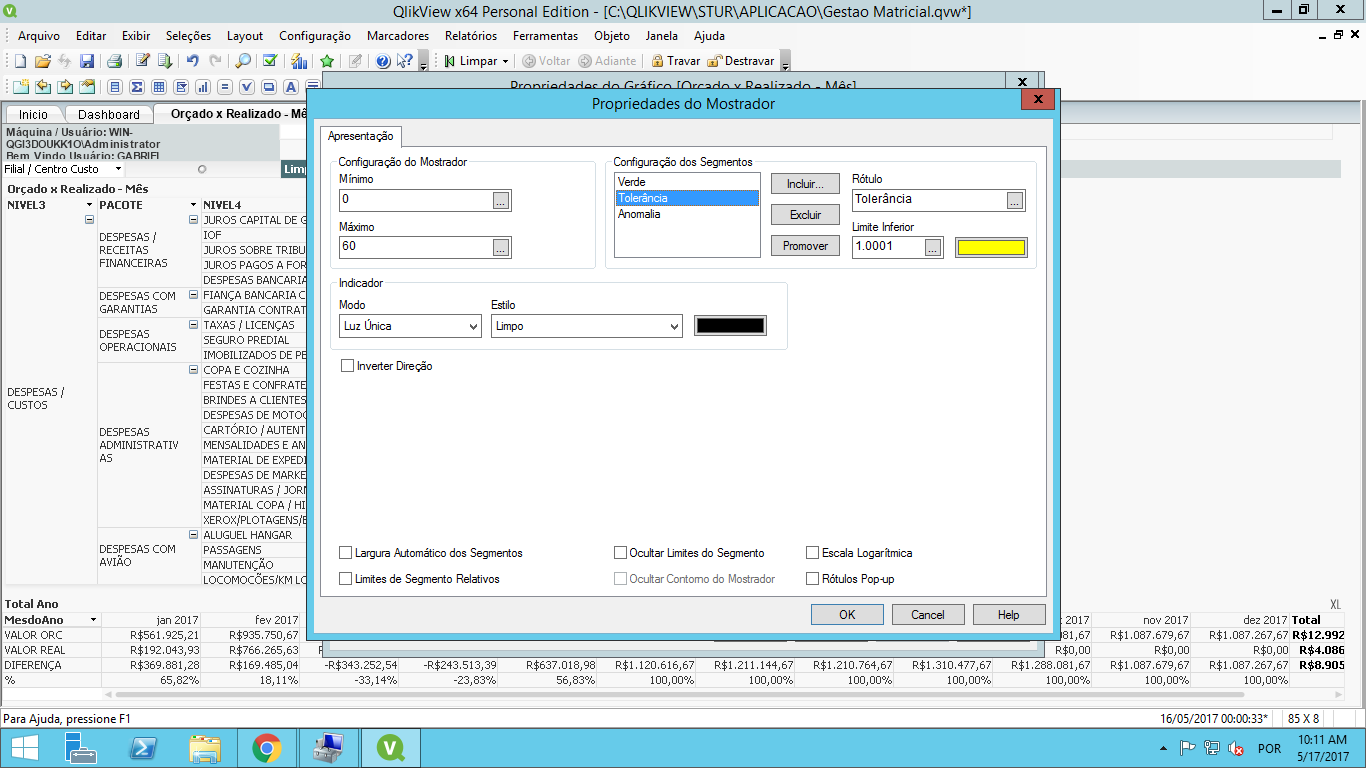Enable Inverter Direção checkbox
Screen dimensions: 1366x768
tap(348, 366)
